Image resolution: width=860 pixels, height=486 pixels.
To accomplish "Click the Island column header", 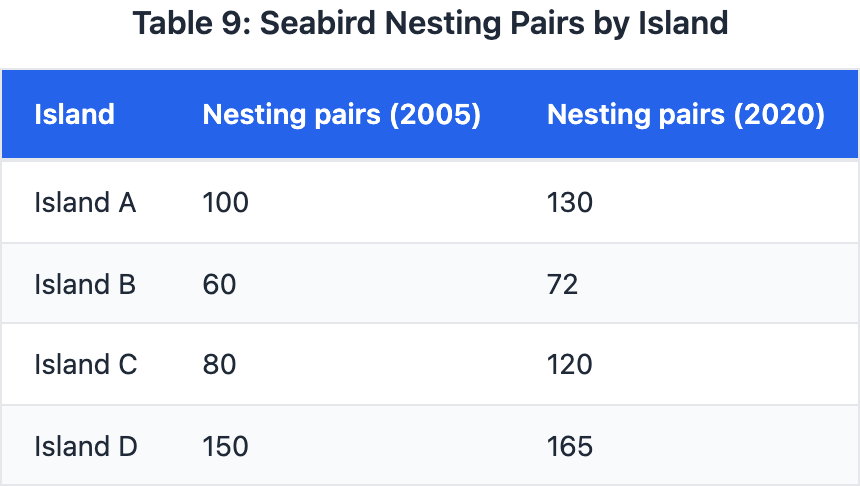I will 74,114.
